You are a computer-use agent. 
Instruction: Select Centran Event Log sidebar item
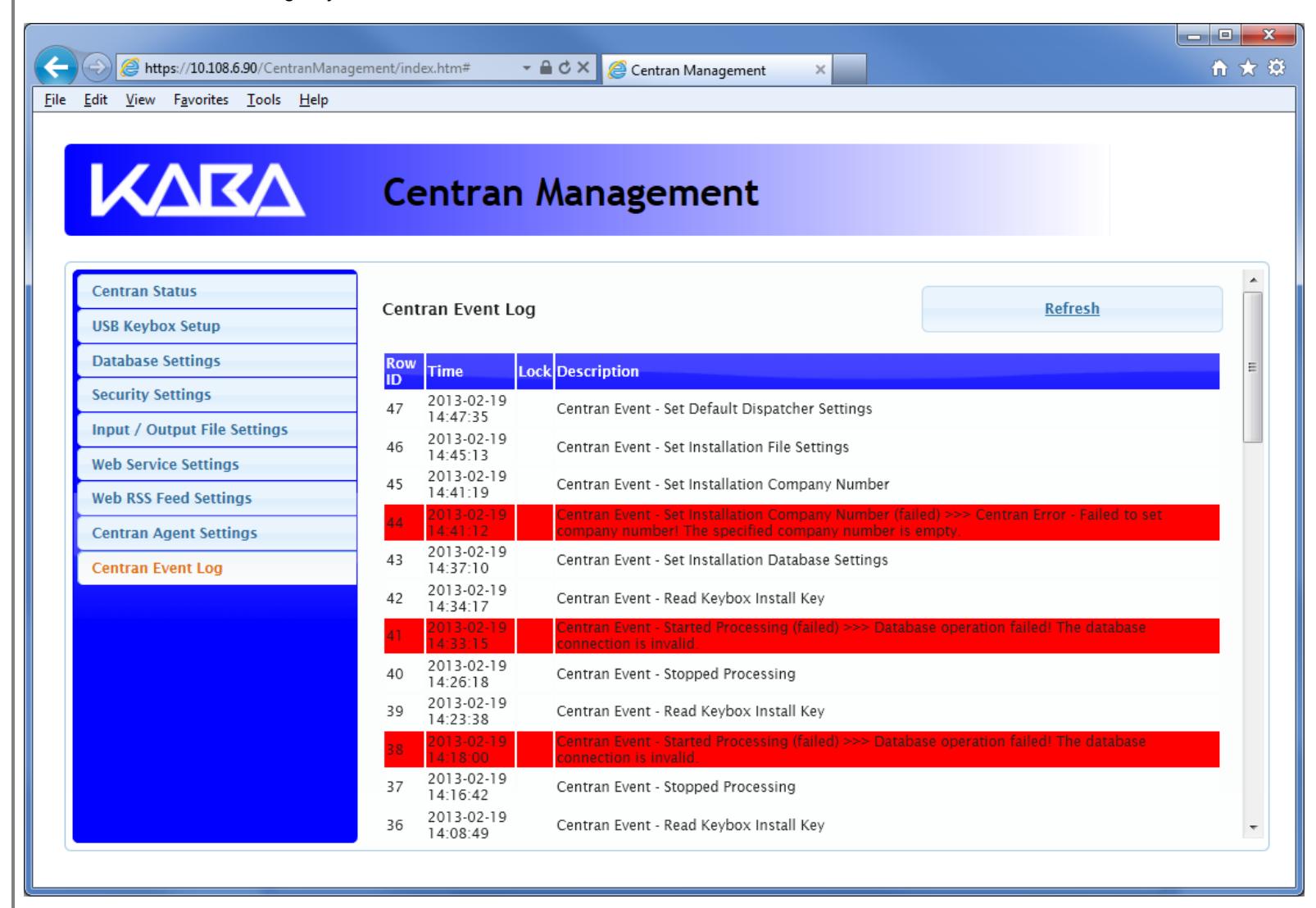(x=217, y=568)
